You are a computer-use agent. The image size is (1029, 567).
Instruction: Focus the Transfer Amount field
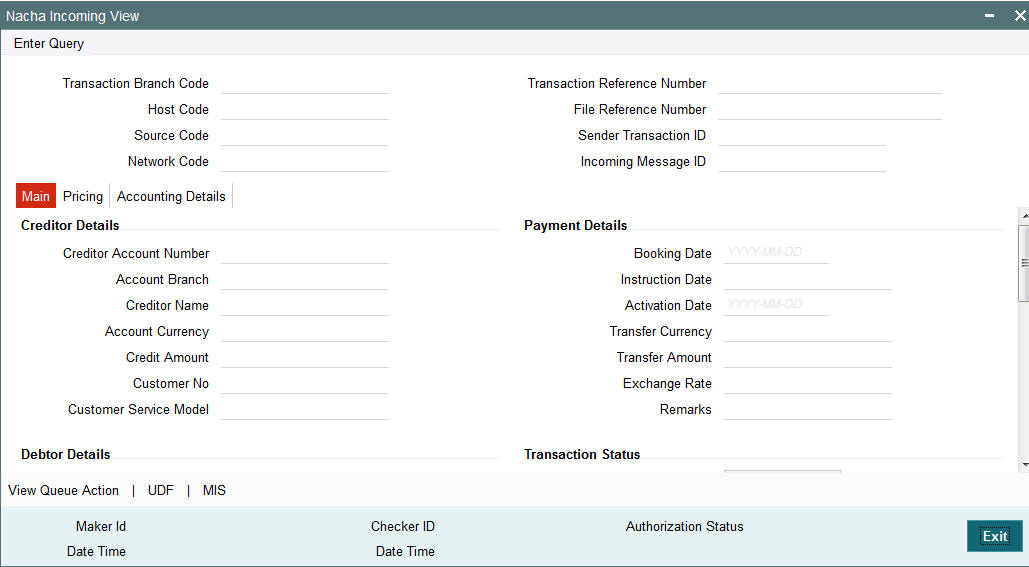(x=808, y=357)
